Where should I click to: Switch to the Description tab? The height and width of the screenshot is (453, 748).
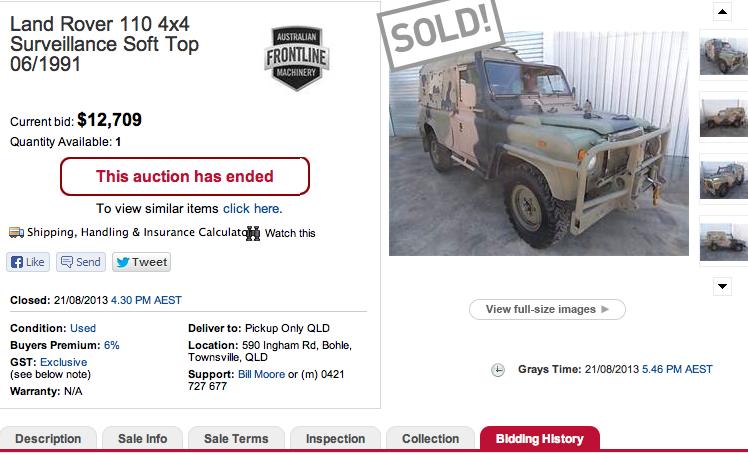point(48,439)
